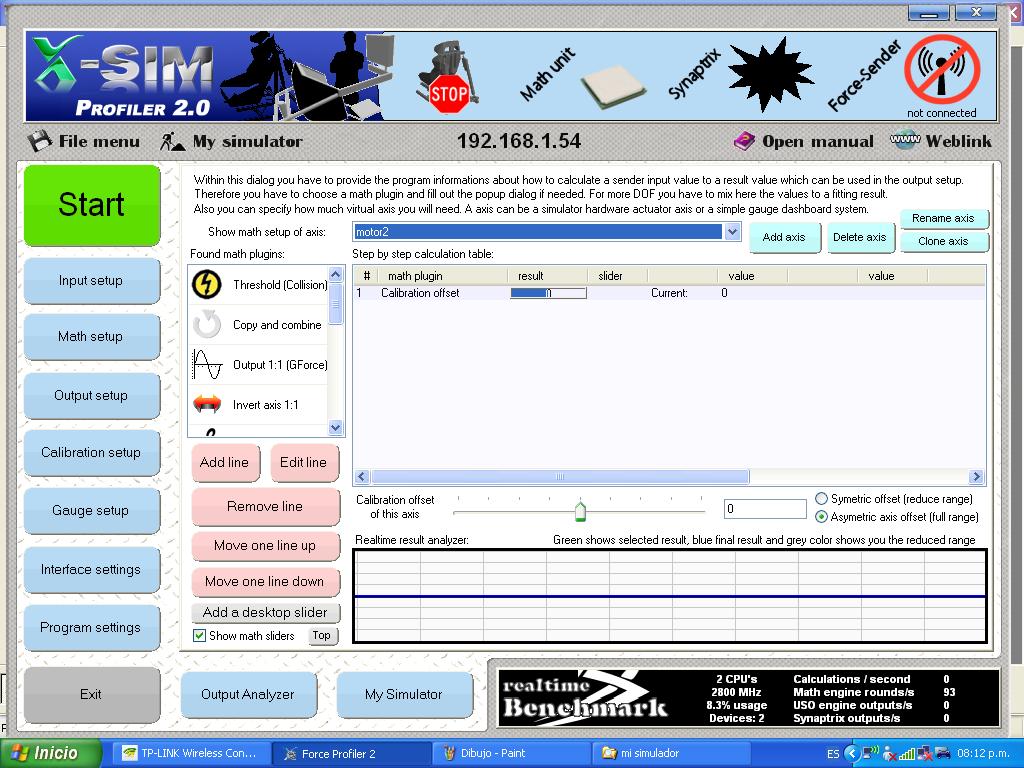The image size is (1024, 768).
Task: Click the result bar in Calibration offset row
Action: [548, 293]
